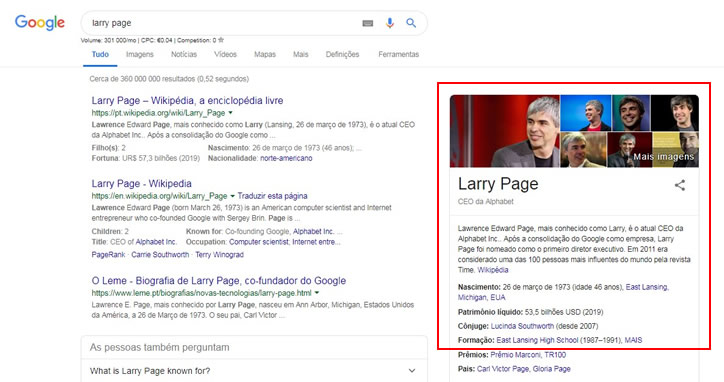This screenshot has width=724, height=382.
Task: Open the Carrie Southworth sitelink
Action: [x=160, y=255]
